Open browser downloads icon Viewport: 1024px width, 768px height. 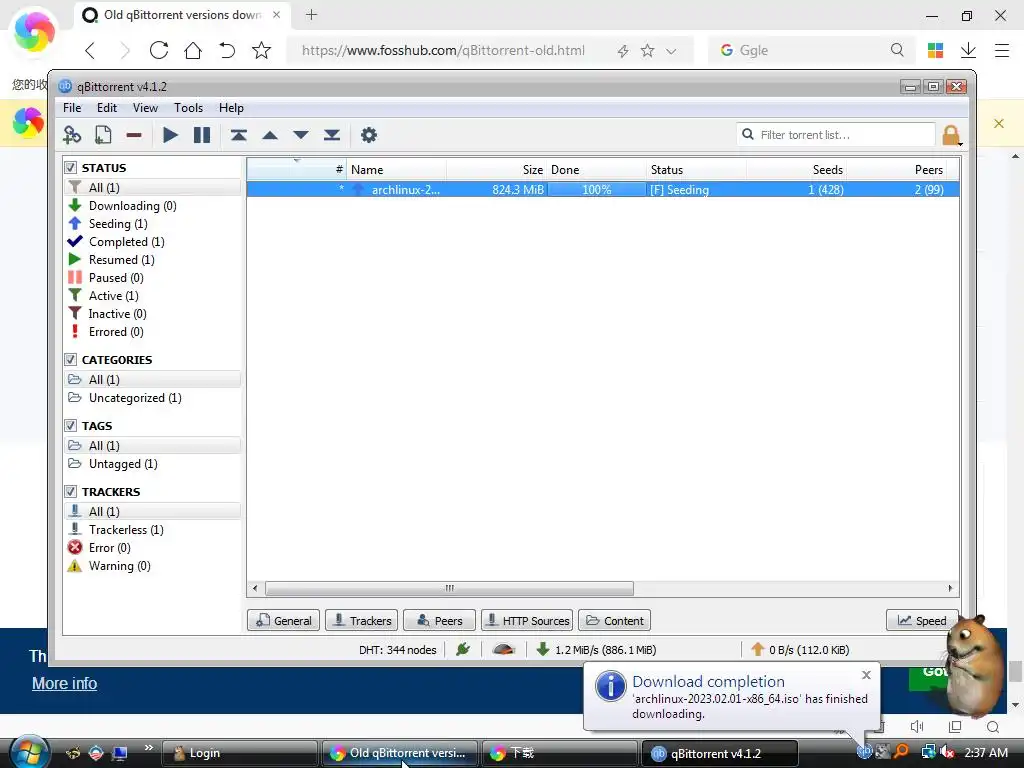coord(968,50)
